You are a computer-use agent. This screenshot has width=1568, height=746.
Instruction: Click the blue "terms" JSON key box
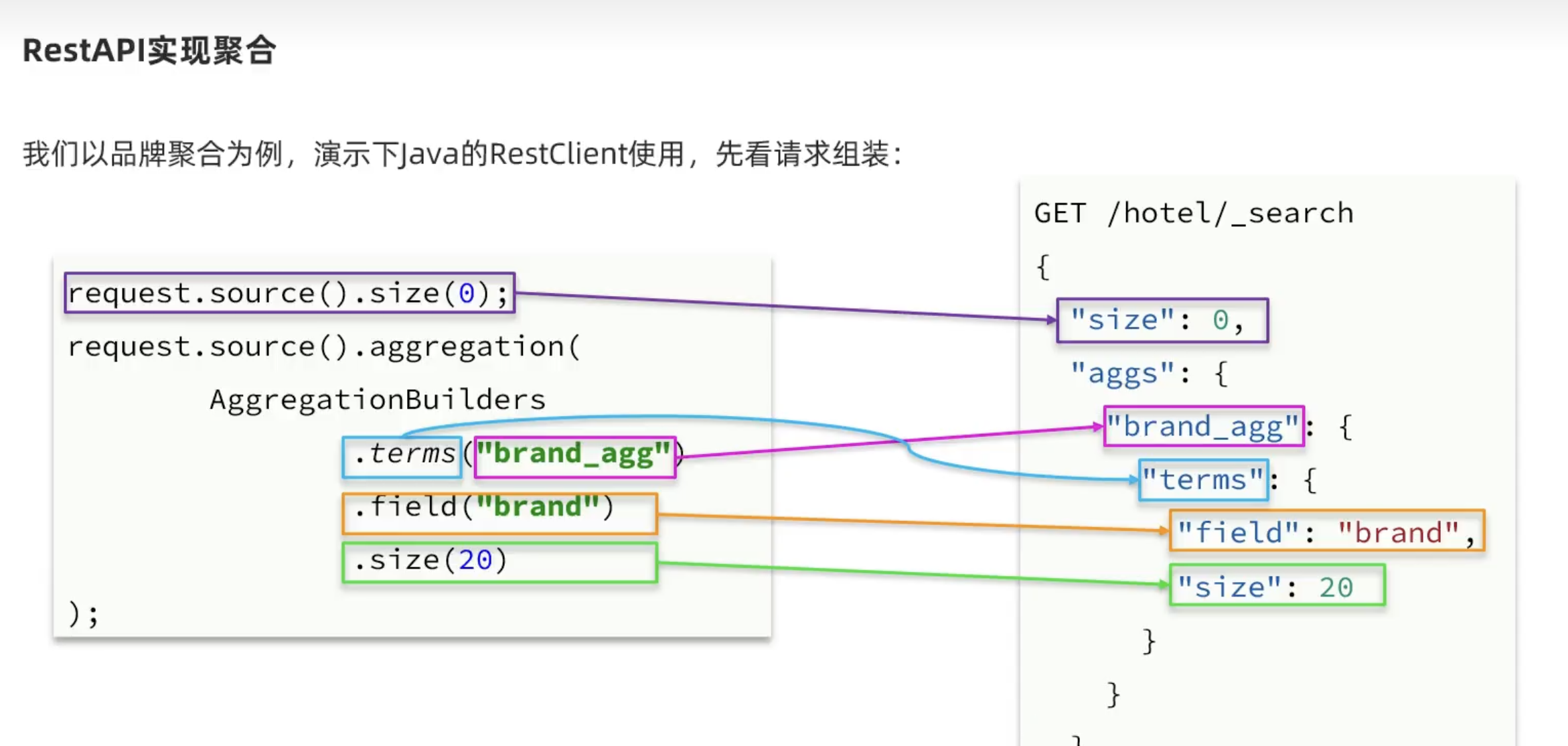pos(1203,480)
